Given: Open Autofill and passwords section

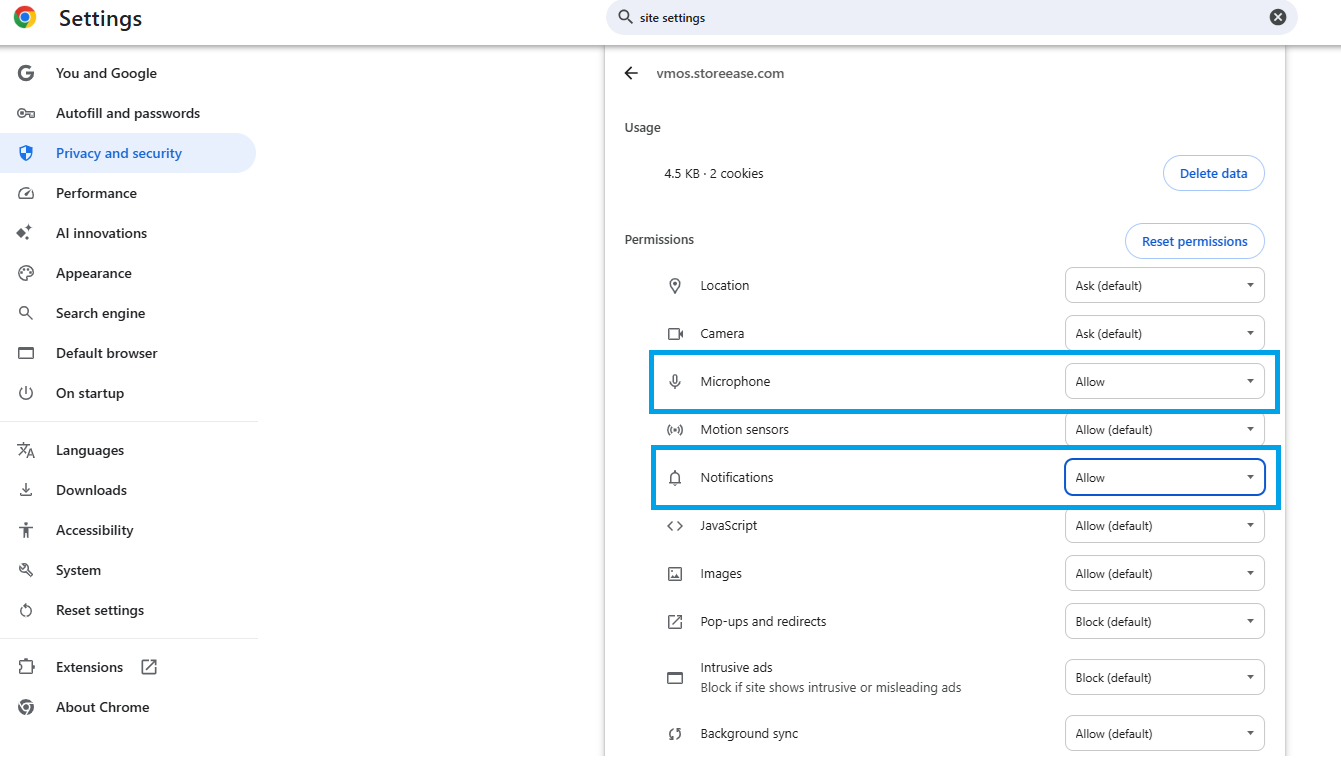Looking at the screenshot, I should pos(128,113).
